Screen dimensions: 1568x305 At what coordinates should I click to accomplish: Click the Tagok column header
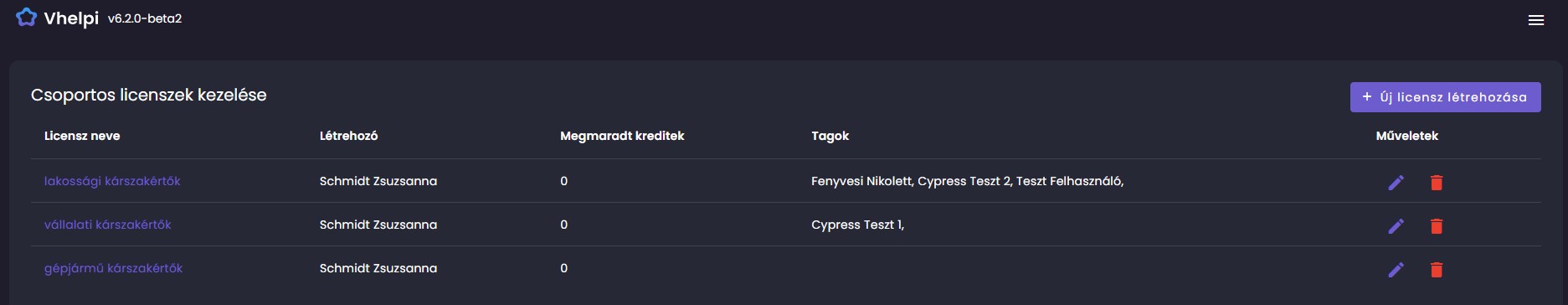tap(830, 136)
